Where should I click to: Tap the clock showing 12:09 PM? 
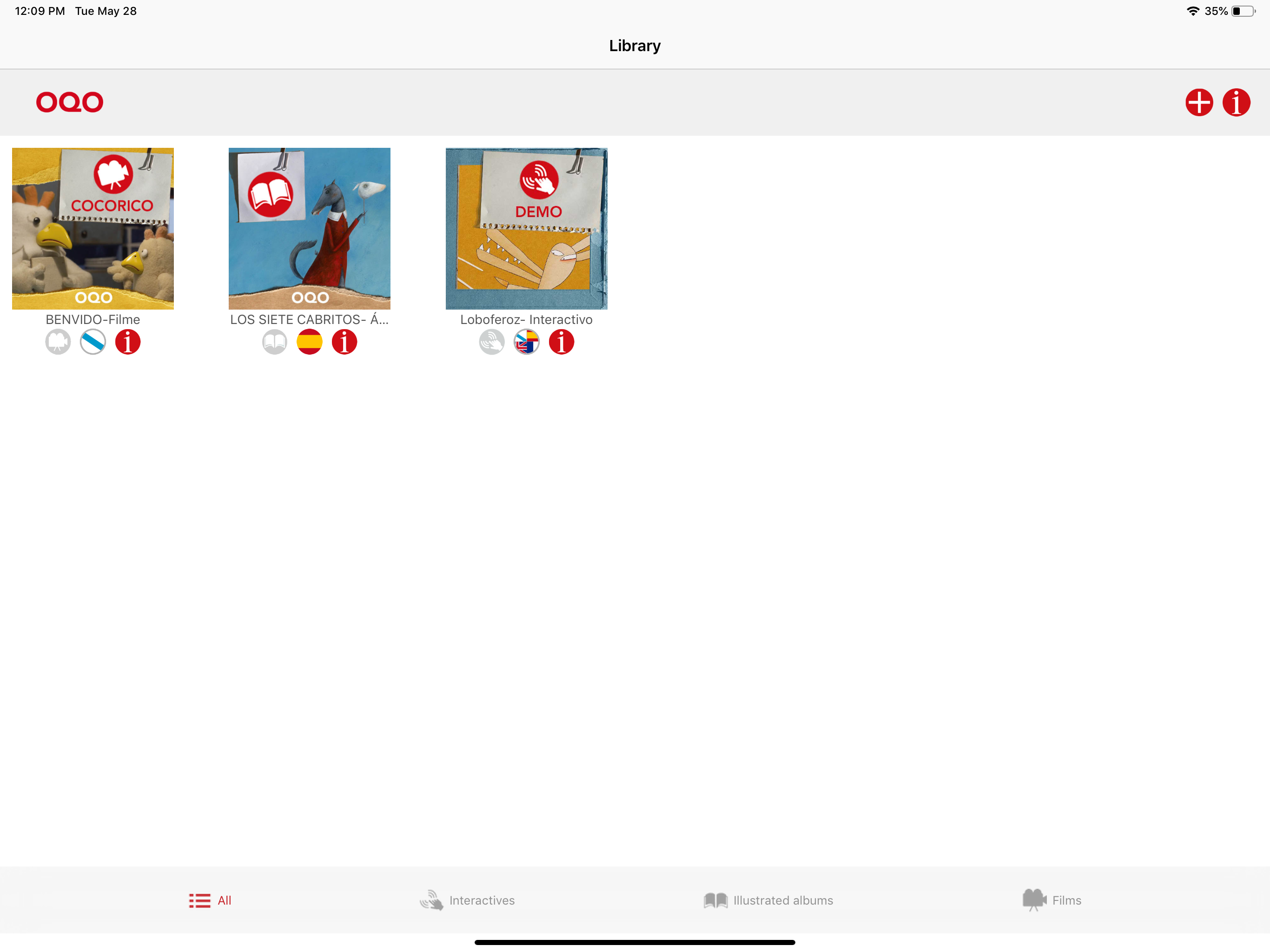40,11
